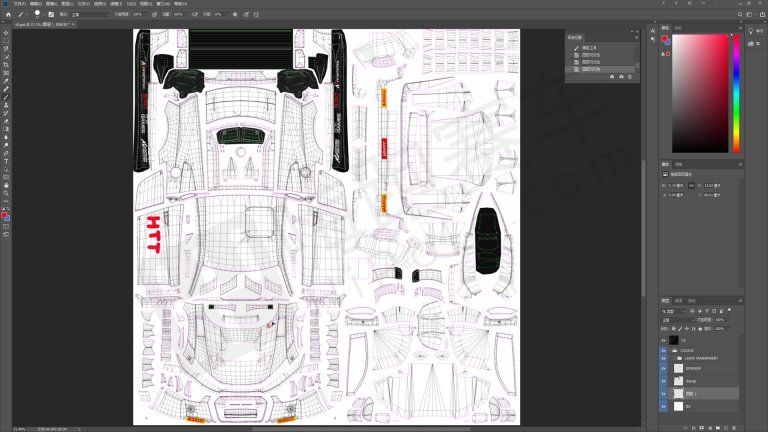The image size is (768, 432).
Task: Hide the 背景 background layer
Action: pyautogui.click(x=663, y=406)
